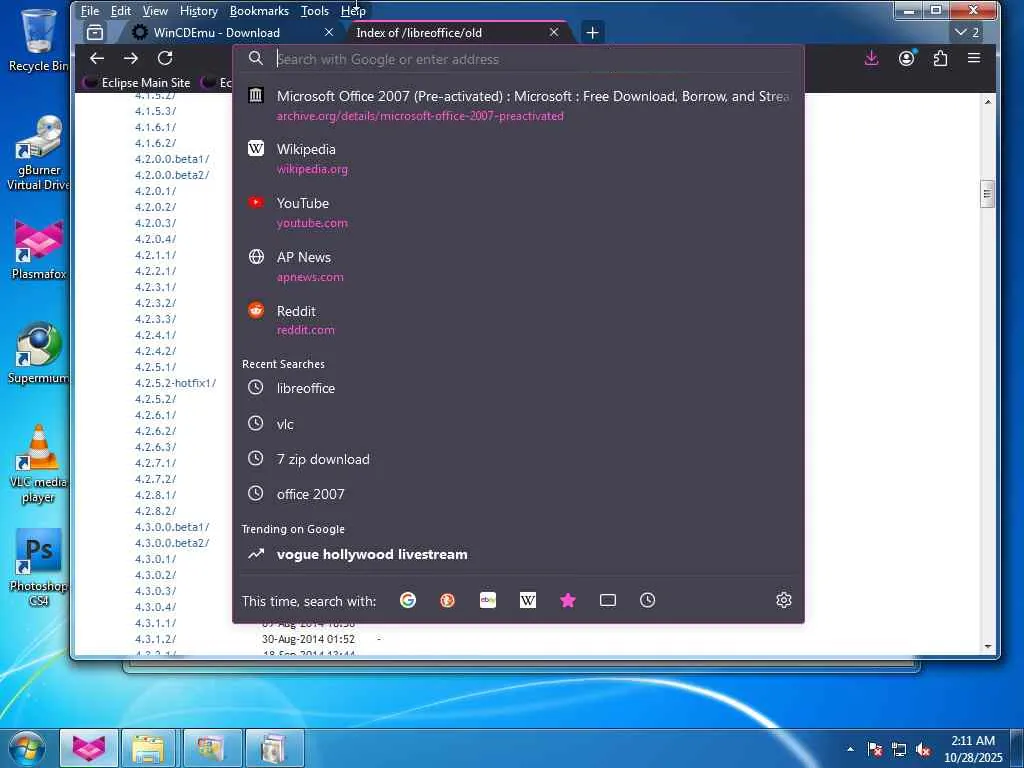The width and height of the screenshot is (1024, 768).
Task: Search history with the clock icon
Action: 647,600
